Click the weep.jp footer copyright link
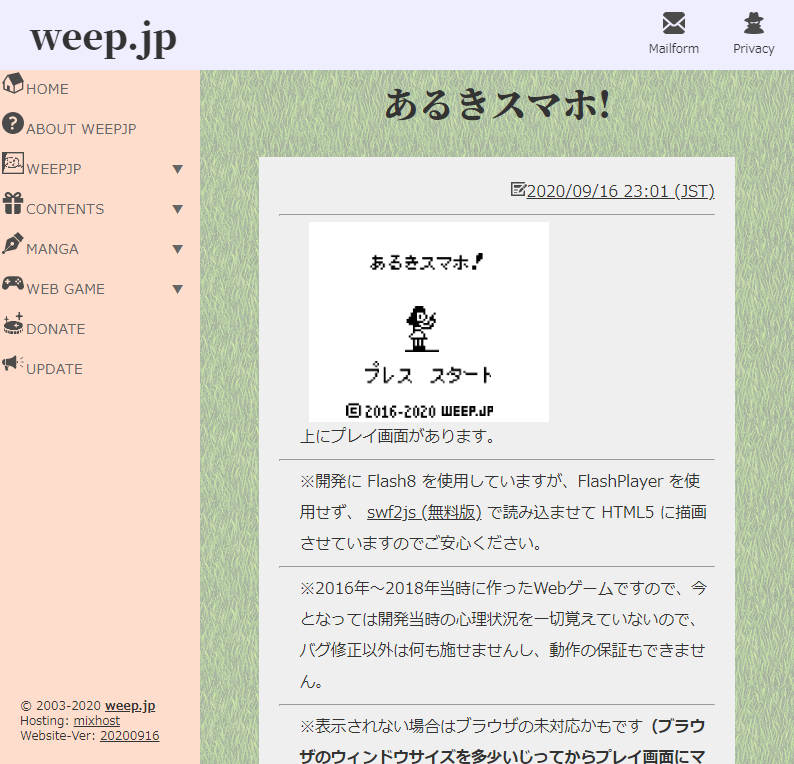 [x=130, y=706]
